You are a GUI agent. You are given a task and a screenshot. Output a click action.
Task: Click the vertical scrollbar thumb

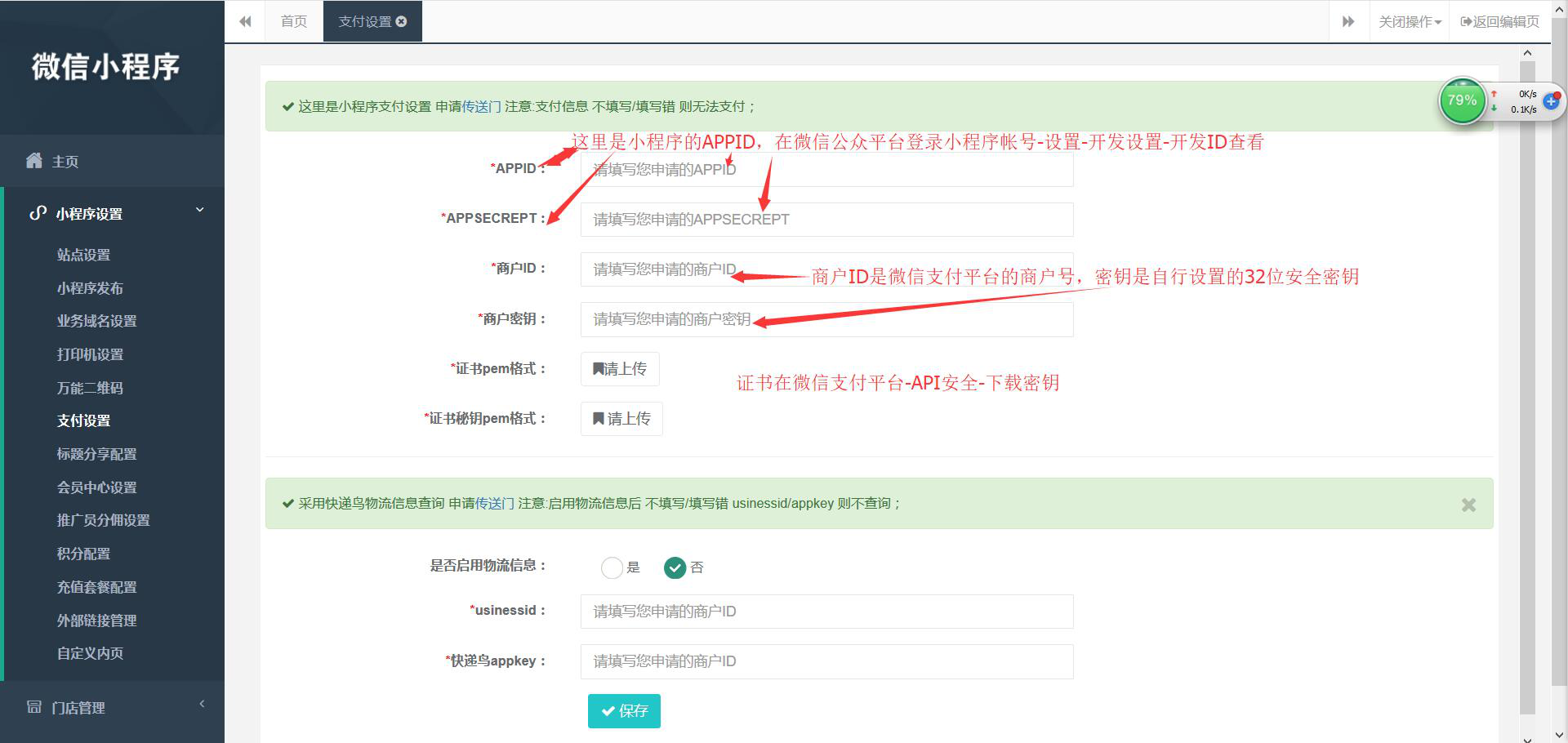click(x=1527, y=388)
